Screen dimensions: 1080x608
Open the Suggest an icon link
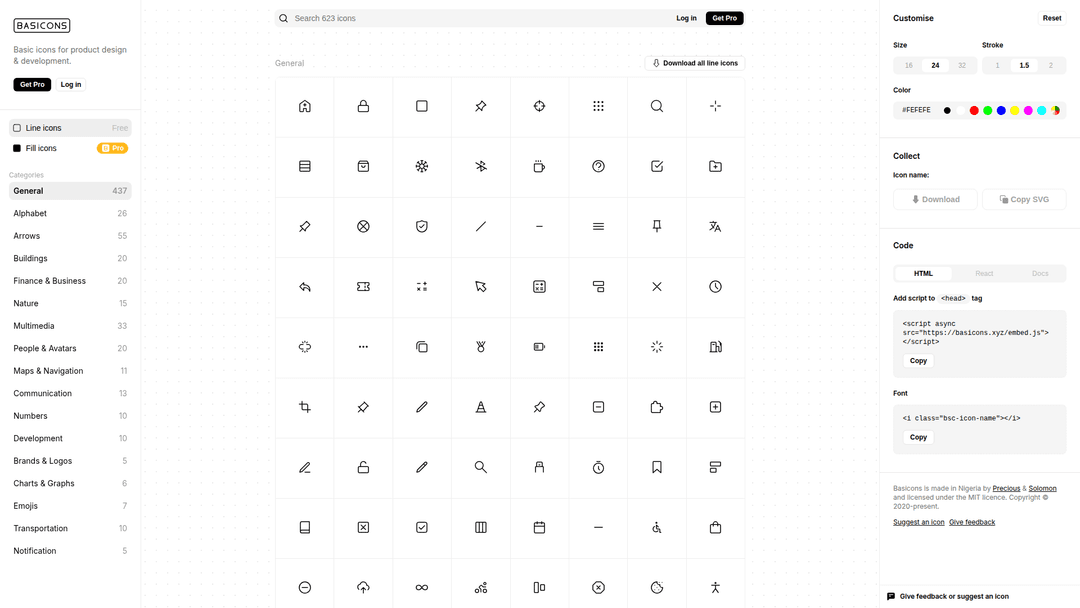(918, 522)
